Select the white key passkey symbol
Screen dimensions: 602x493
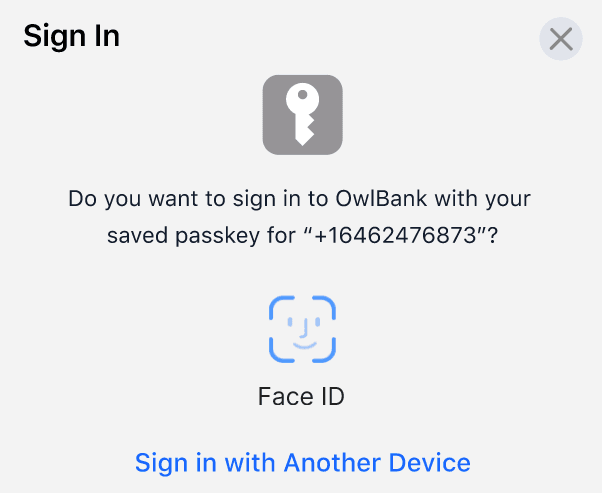tap(302, 115)
